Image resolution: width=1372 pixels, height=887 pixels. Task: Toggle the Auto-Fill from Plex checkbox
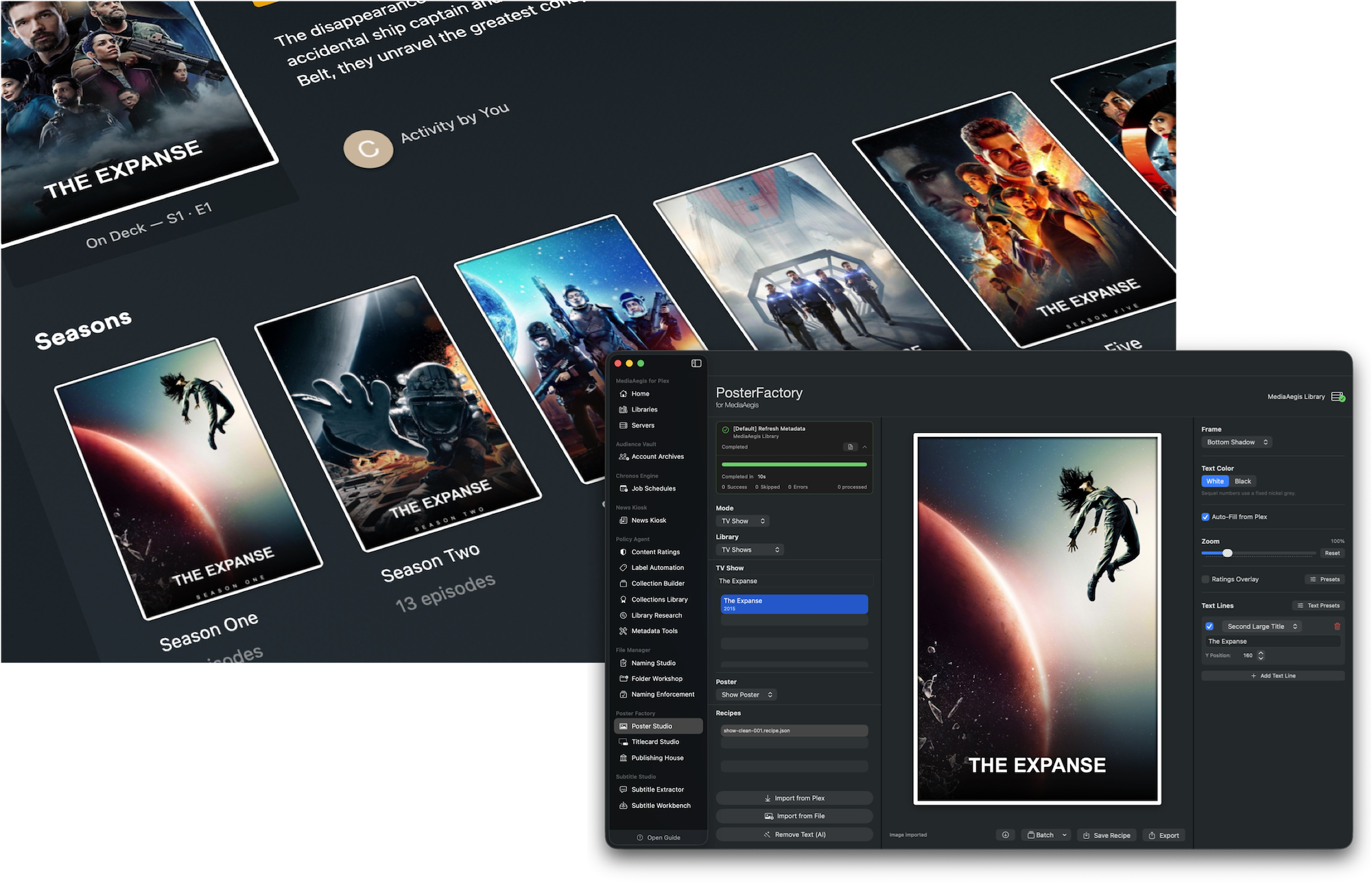coord(1205,517)
